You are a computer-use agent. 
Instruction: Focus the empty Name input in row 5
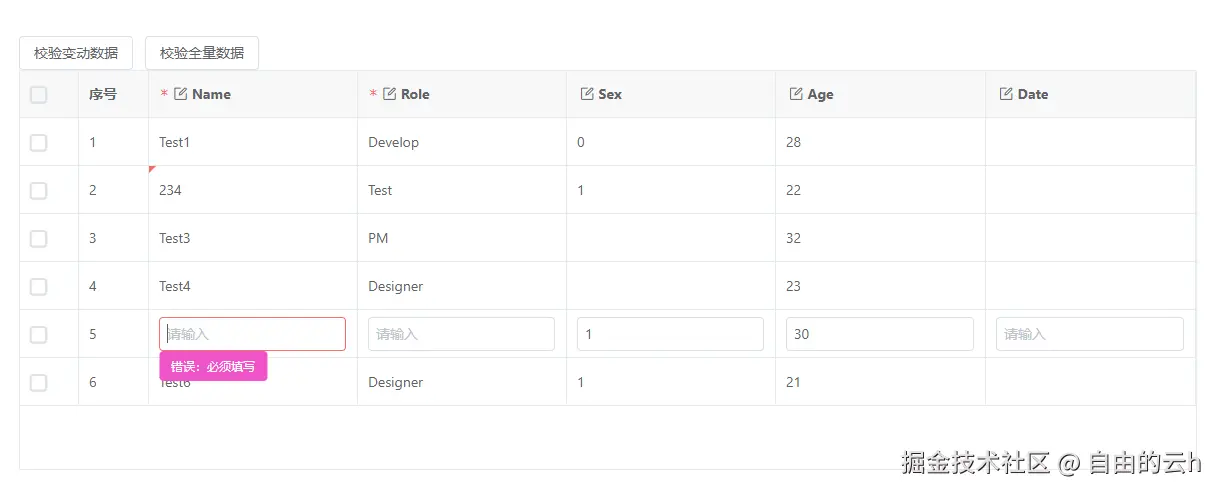(252, 334)
